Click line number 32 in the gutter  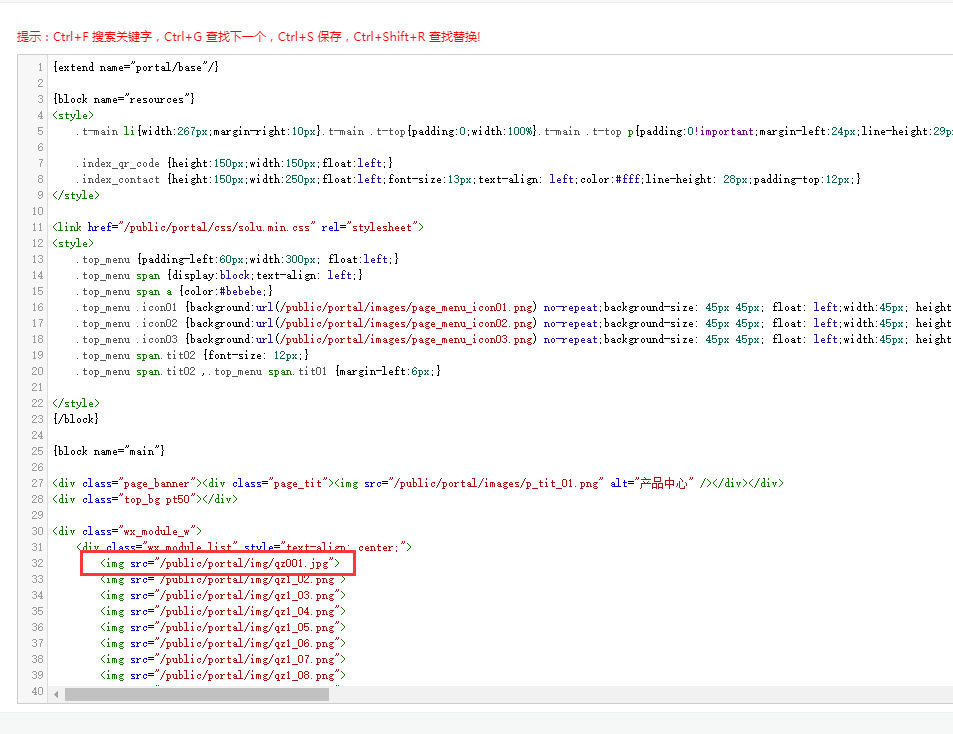pos(37,564)
